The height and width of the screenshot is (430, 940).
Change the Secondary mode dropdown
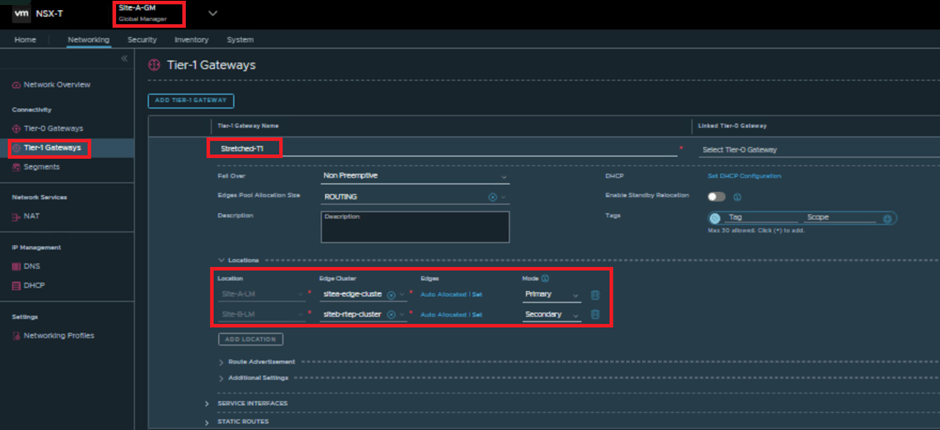pyautogui.click(x=552, y=315)
